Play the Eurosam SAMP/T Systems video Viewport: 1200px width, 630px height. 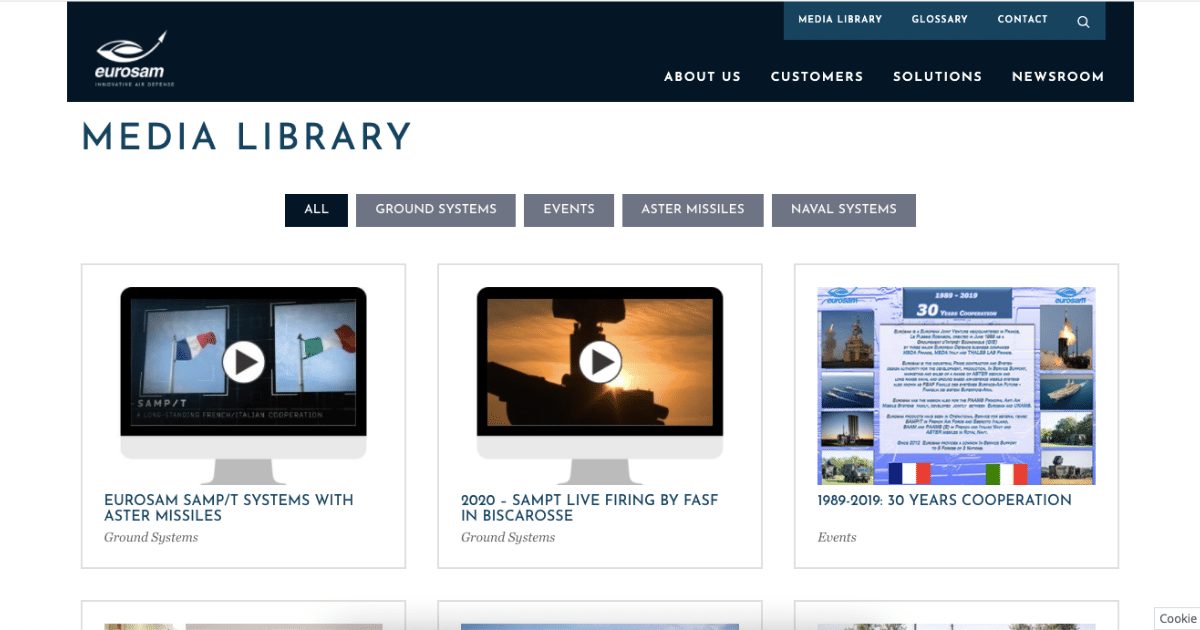pyautogui.click(x=243, y=361)
